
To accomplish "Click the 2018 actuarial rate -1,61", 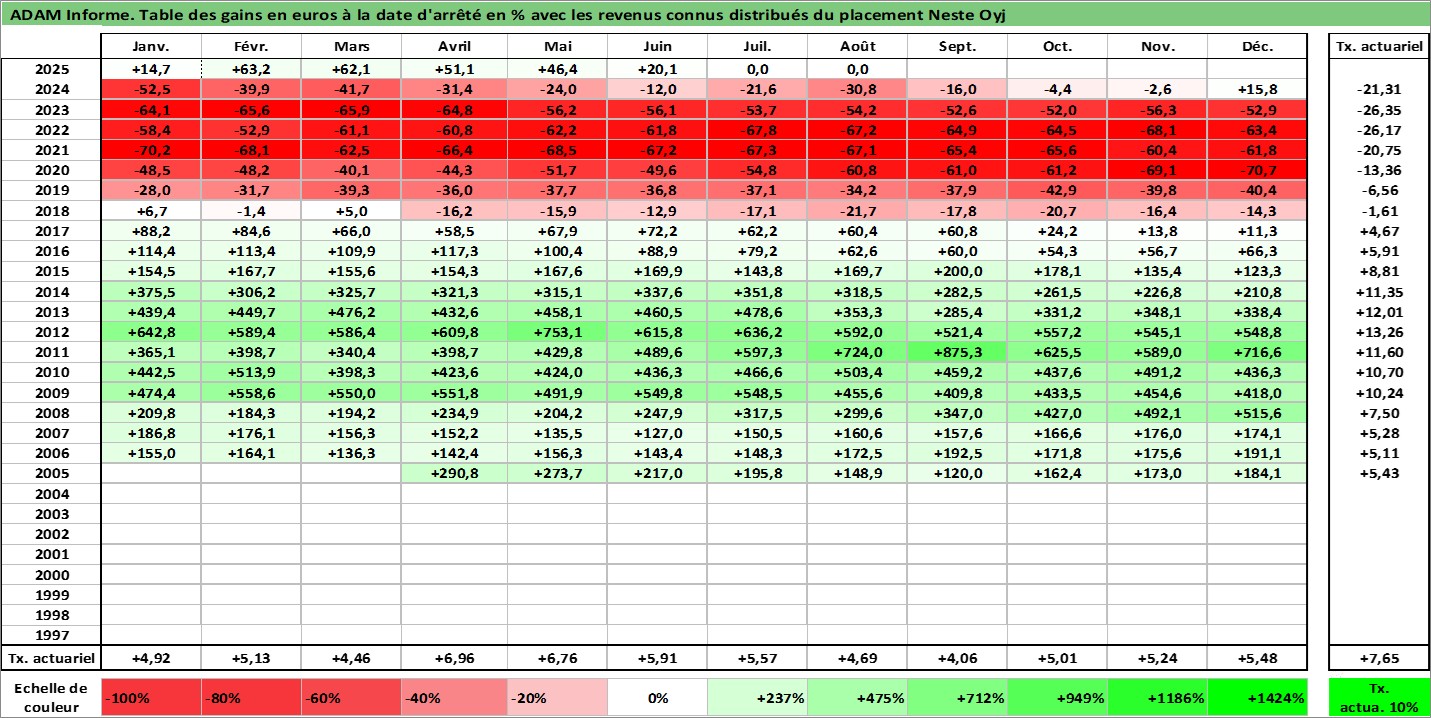I will [x=1379, y=211].
